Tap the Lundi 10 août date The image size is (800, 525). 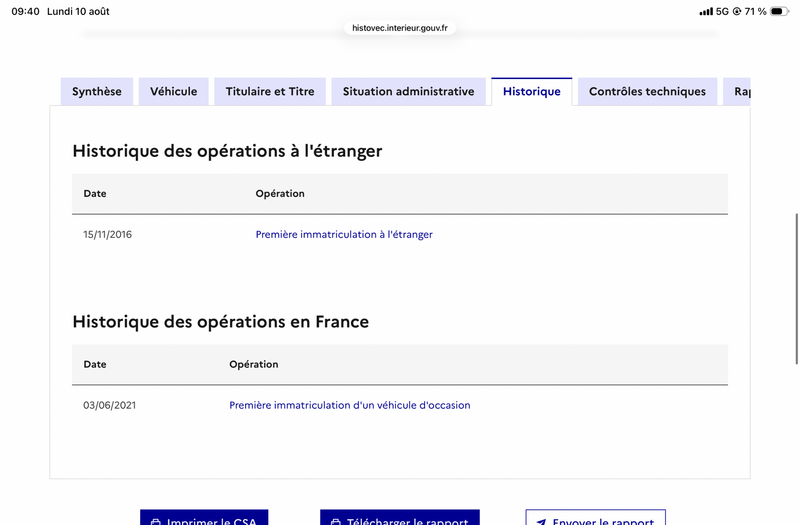point(78,11)
